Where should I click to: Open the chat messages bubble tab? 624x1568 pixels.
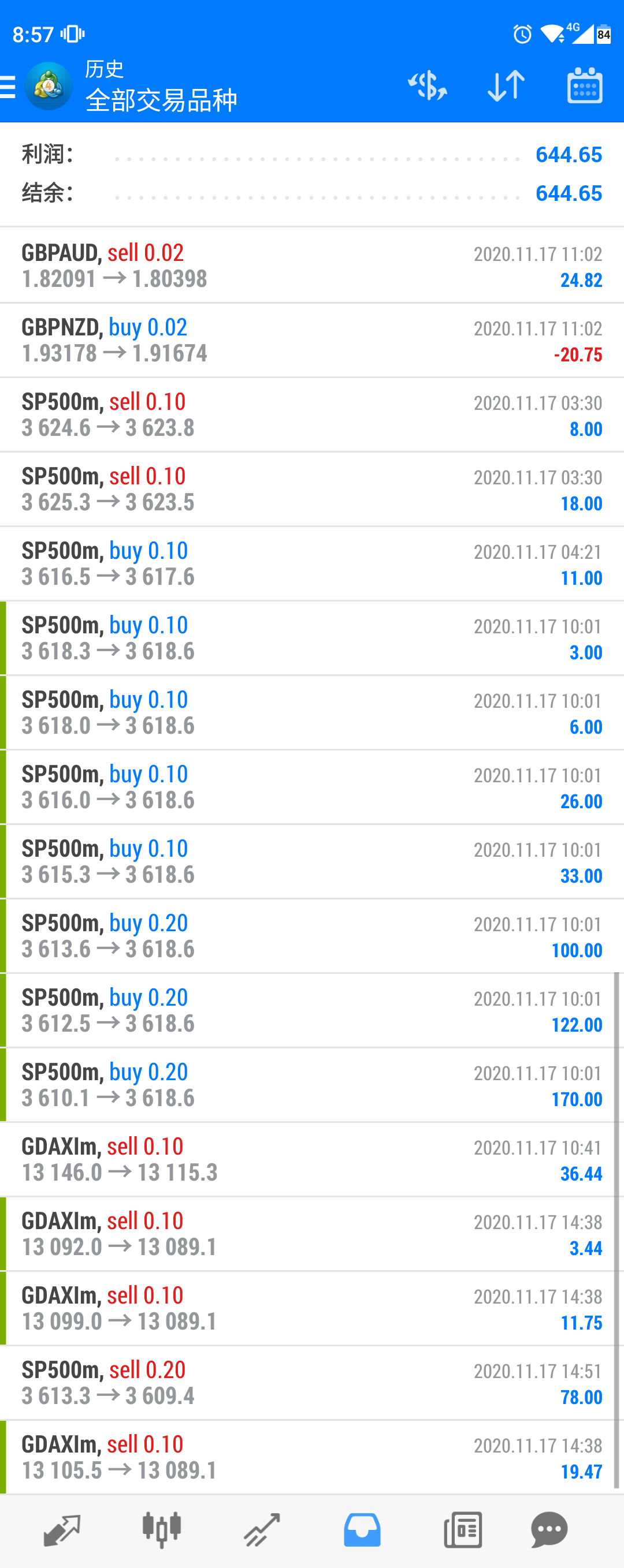[549, 1530]
